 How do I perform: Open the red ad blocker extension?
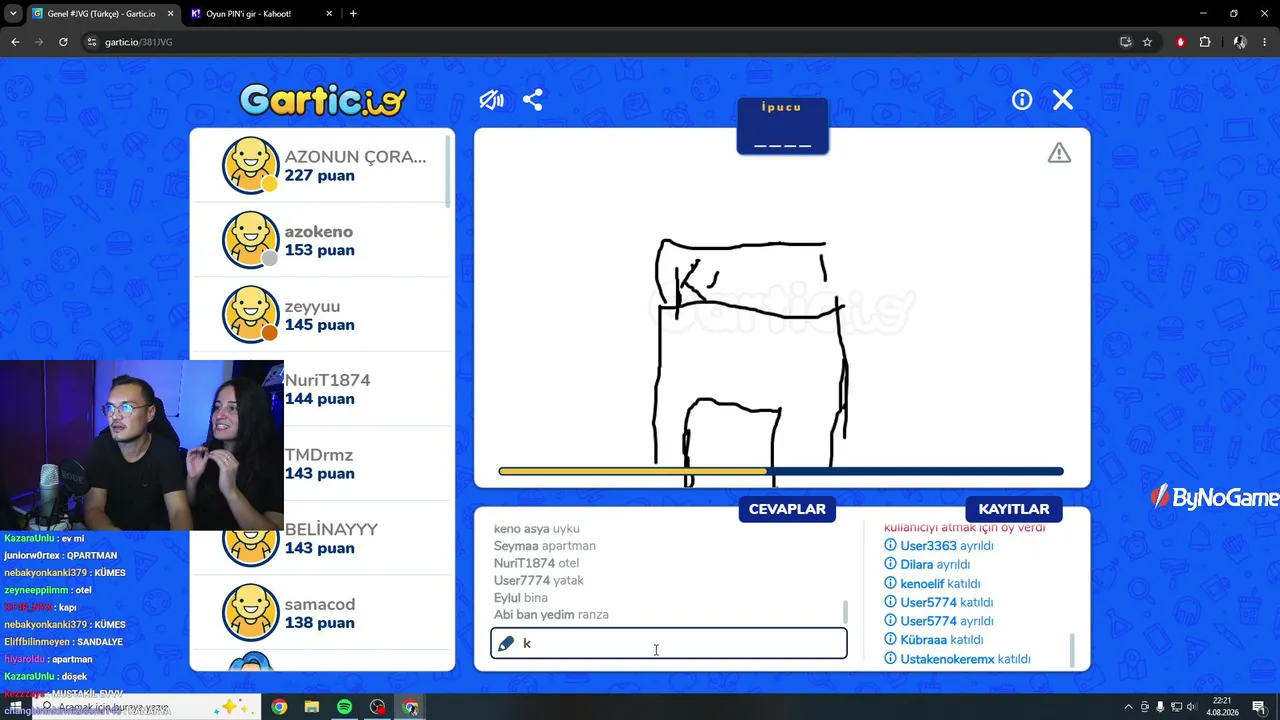coord(1181,42)
